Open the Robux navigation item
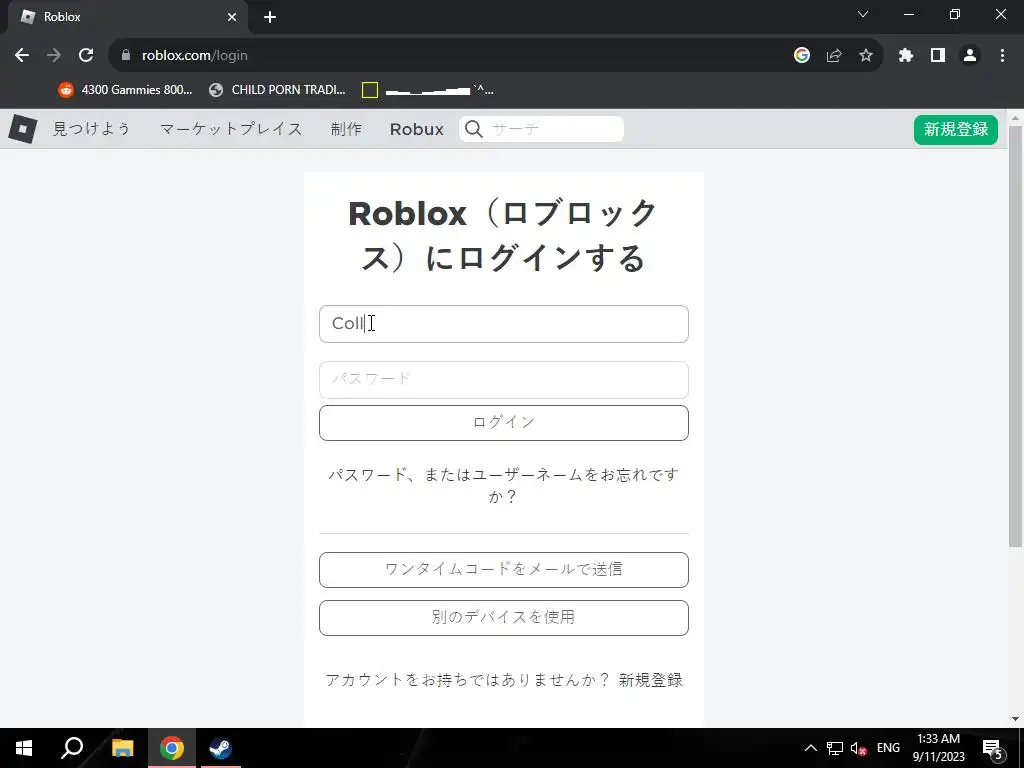Viewport: 1024px width, 768px height. point(417,129)
